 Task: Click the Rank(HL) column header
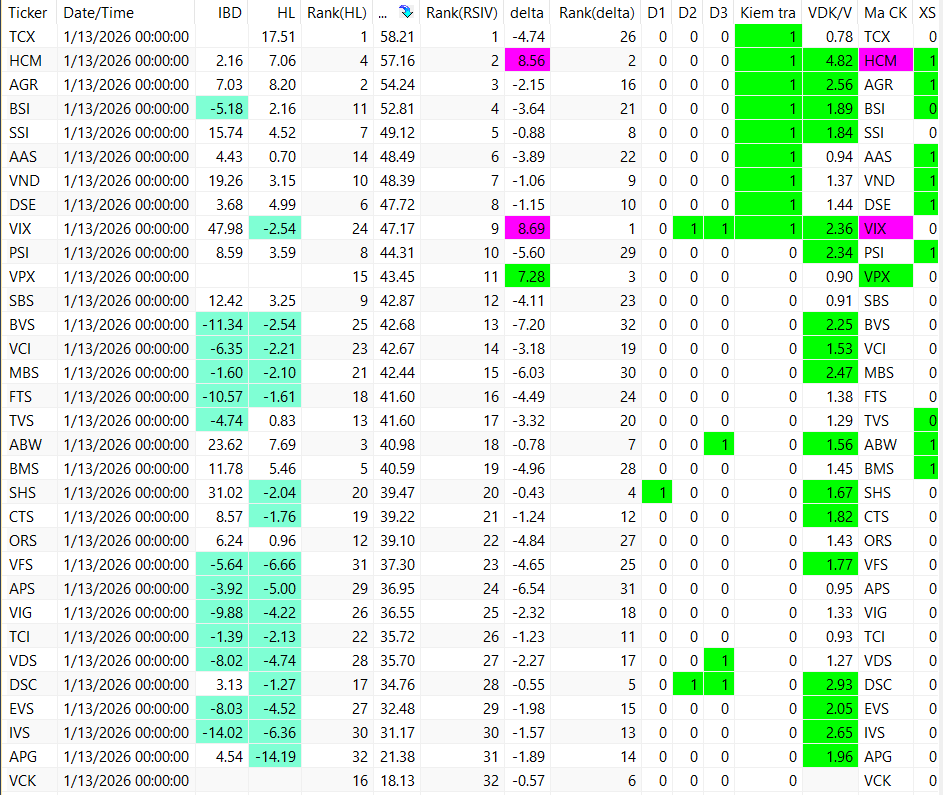tap(336, 13)
